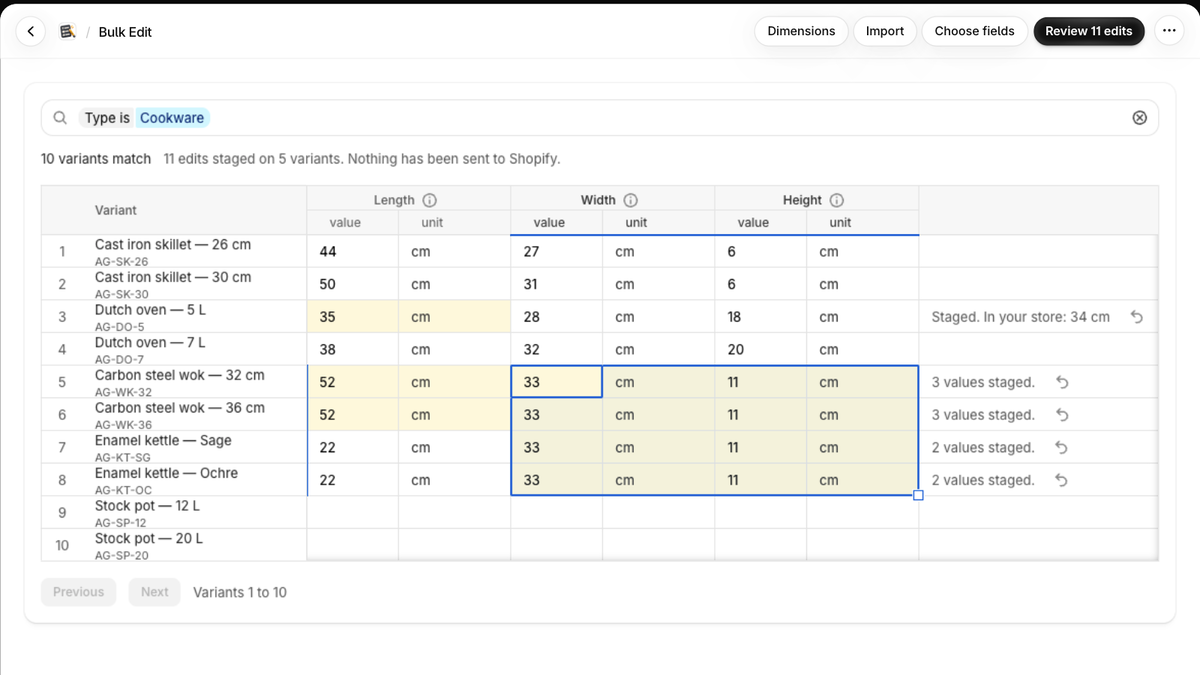This screenshot has height=675, width=1200.
Task: Click the Cookware filter chip
Action: coord(172,118)
